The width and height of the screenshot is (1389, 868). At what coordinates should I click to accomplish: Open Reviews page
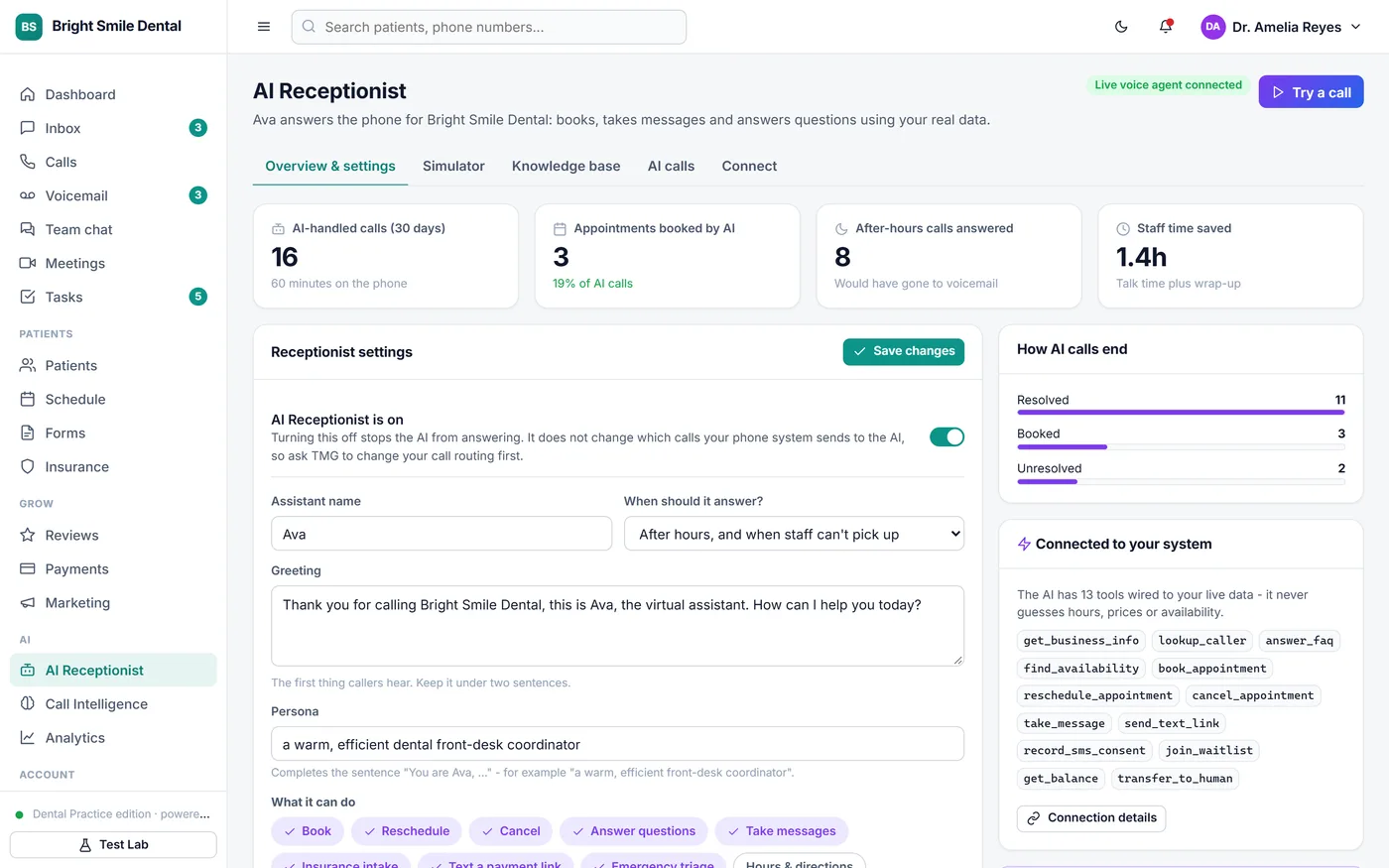tap(113, 535)
